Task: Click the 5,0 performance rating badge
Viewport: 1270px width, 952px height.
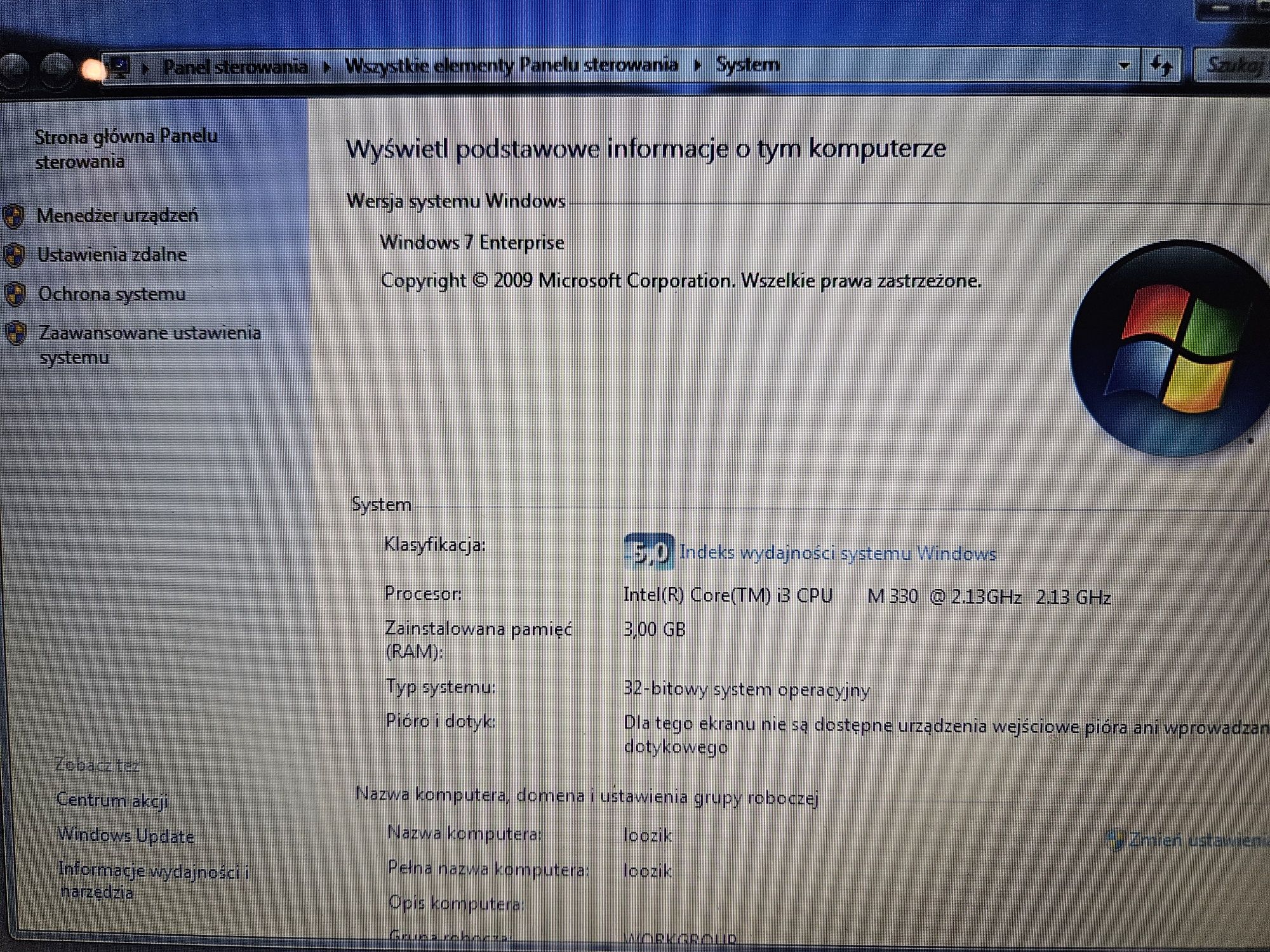Action: coord(649,552)
